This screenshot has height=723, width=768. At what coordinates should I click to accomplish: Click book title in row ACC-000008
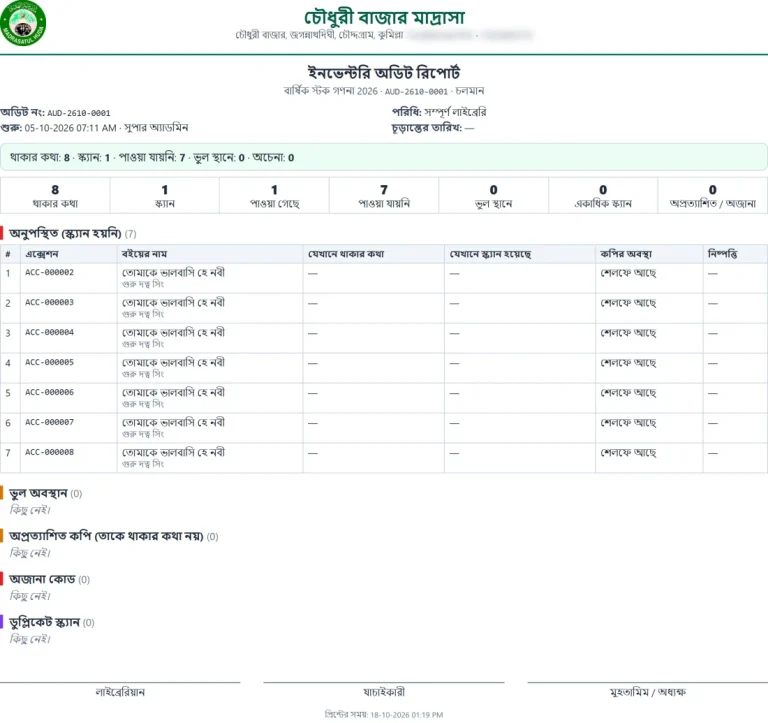pos(173,452)
